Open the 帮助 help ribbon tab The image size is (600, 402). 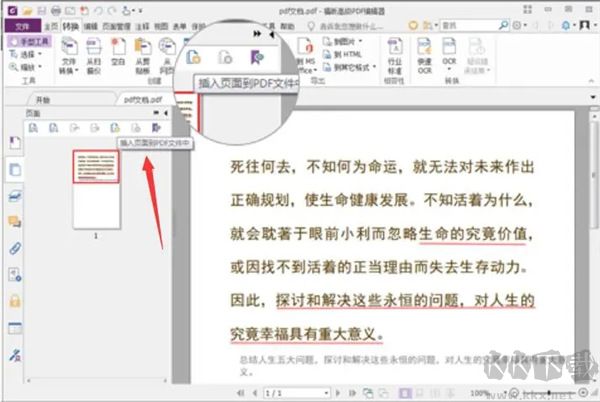(287, 26)
